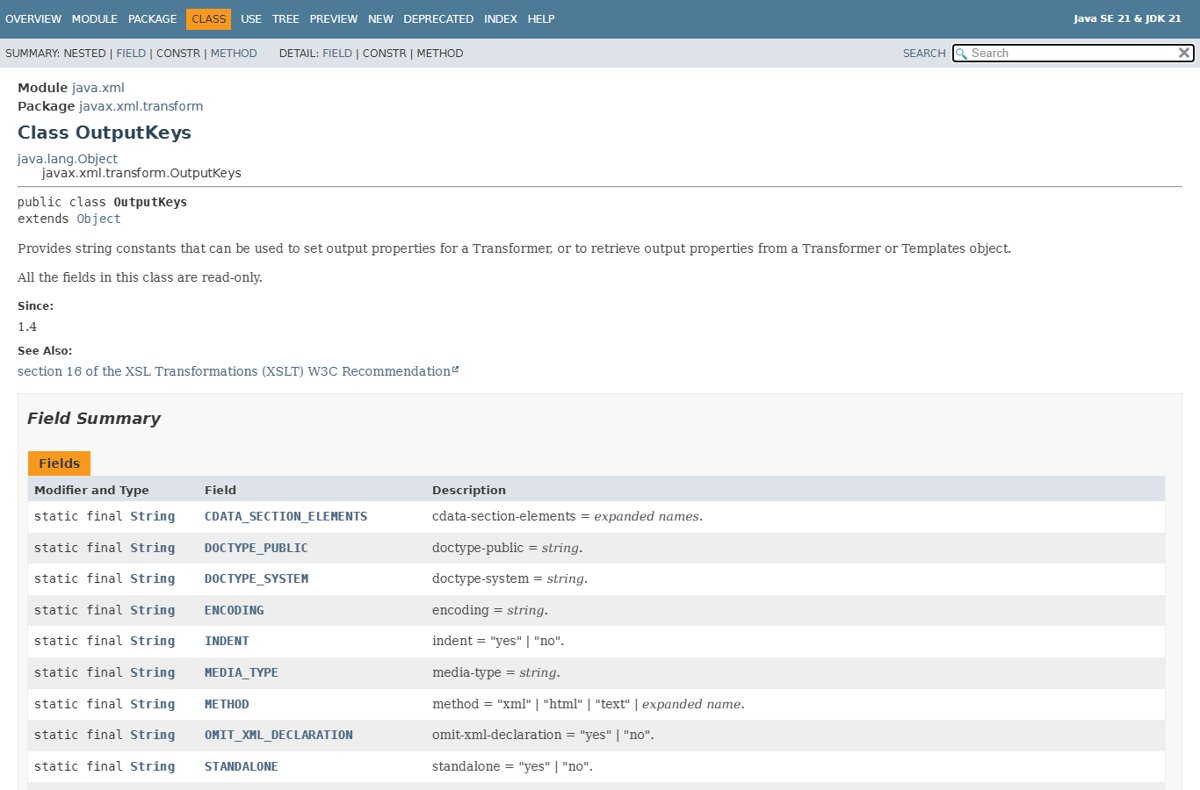Viewport: 1200px width, 790px height.
Task: Open java.lang.Object in the inheritance tree
Action: (x=67, y=159)
